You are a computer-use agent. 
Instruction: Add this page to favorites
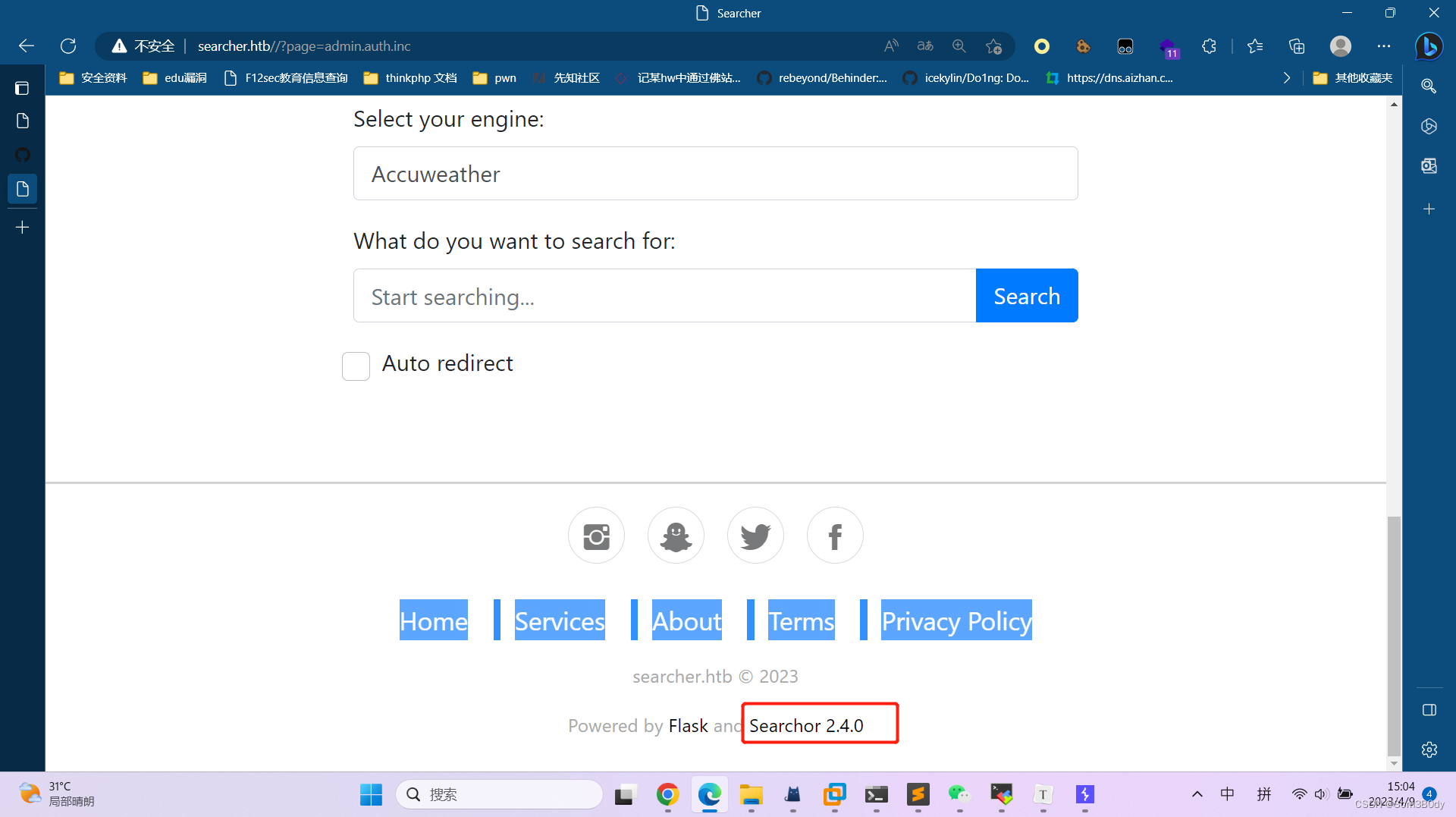pyautogui.click(x=994, y=46)
